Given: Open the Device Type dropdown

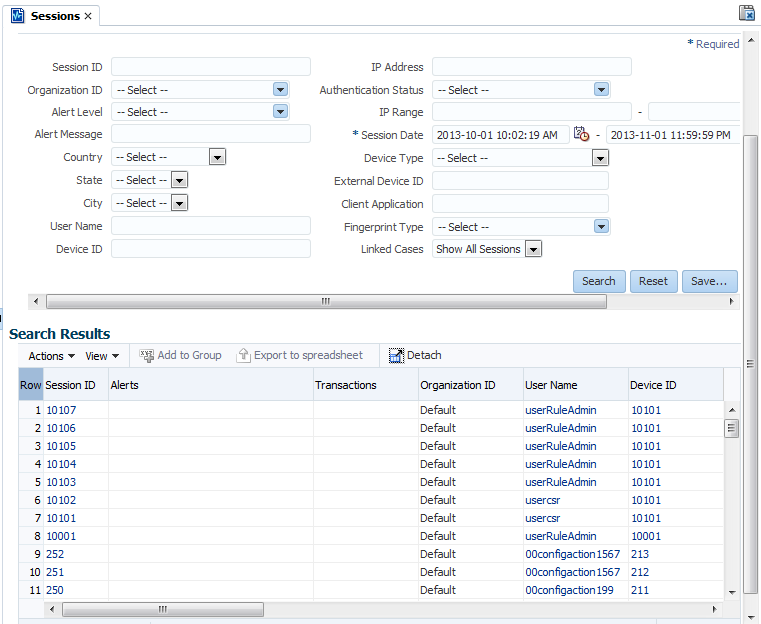Looking at the screenshot, I should pos(600,158).
